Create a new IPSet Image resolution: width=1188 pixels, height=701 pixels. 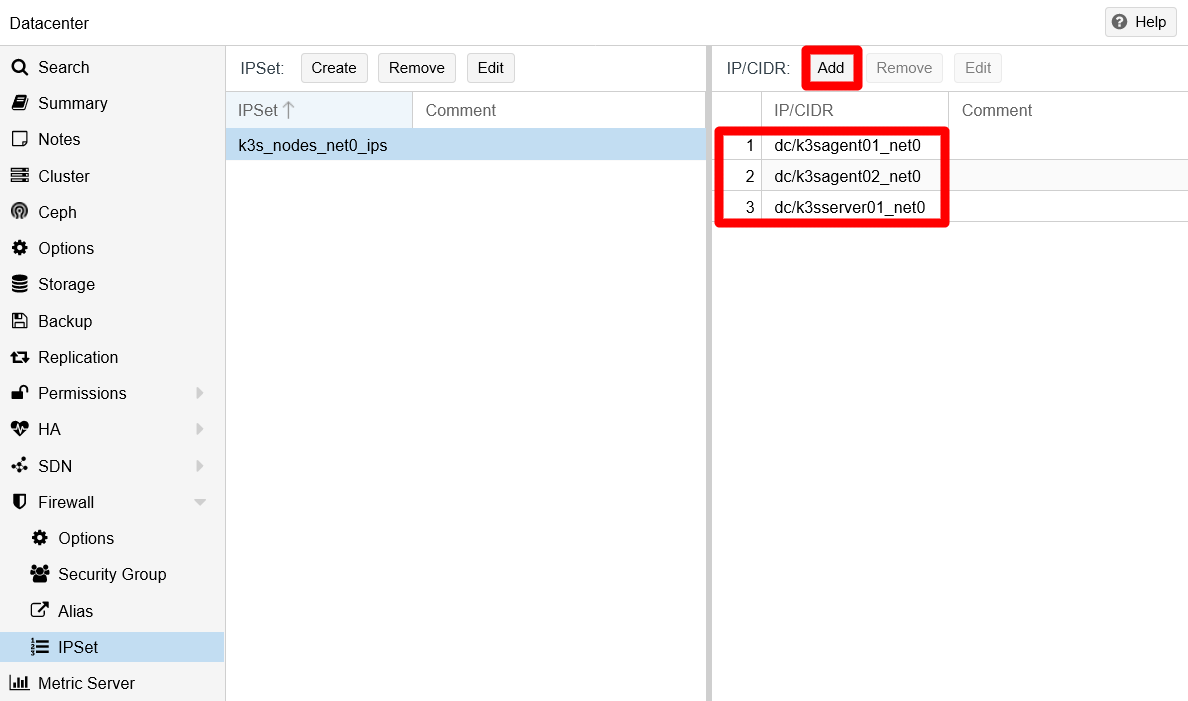click(334, 67)
